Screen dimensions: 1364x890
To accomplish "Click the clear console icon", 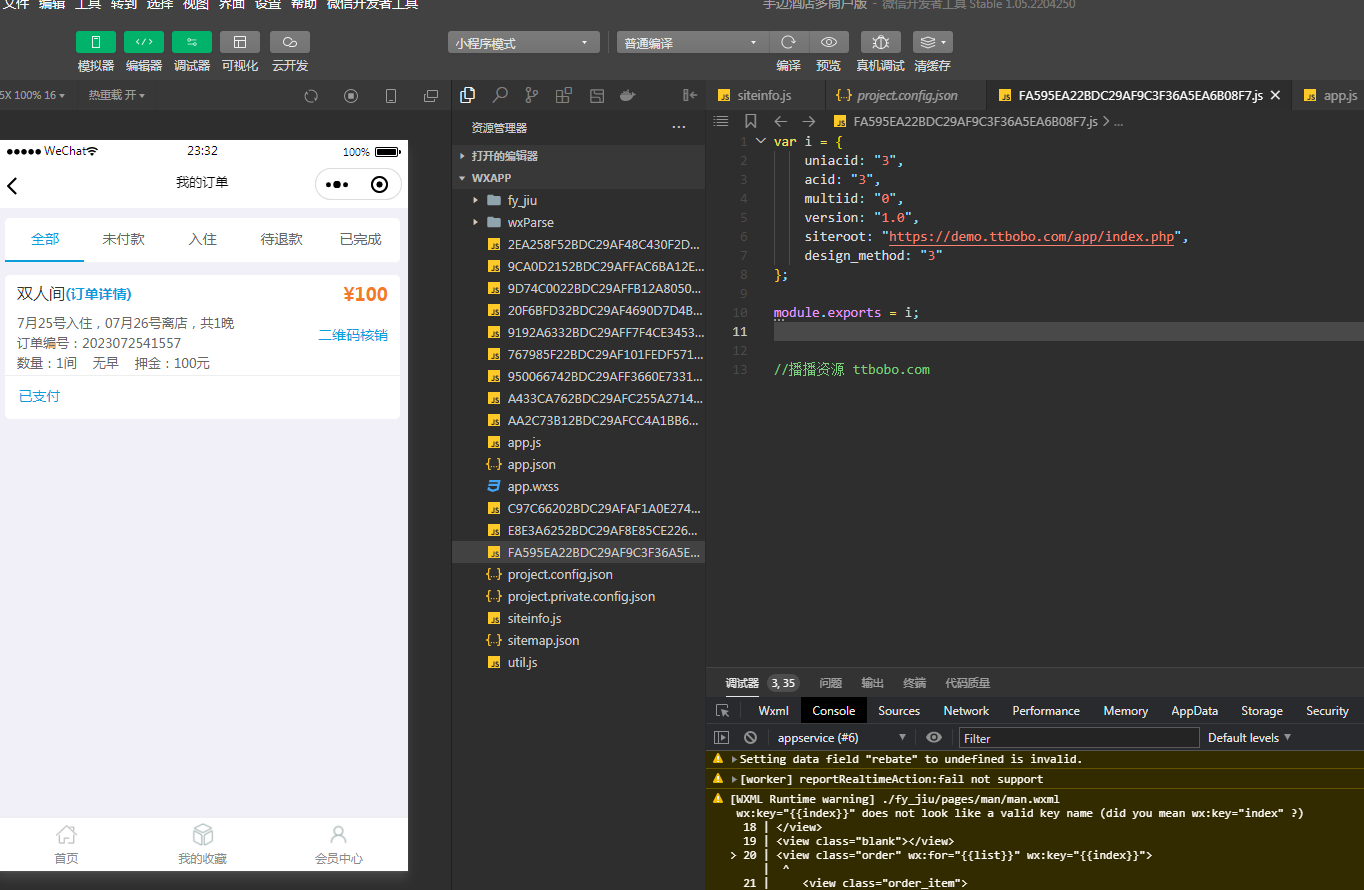I will (x=751, y=738).
